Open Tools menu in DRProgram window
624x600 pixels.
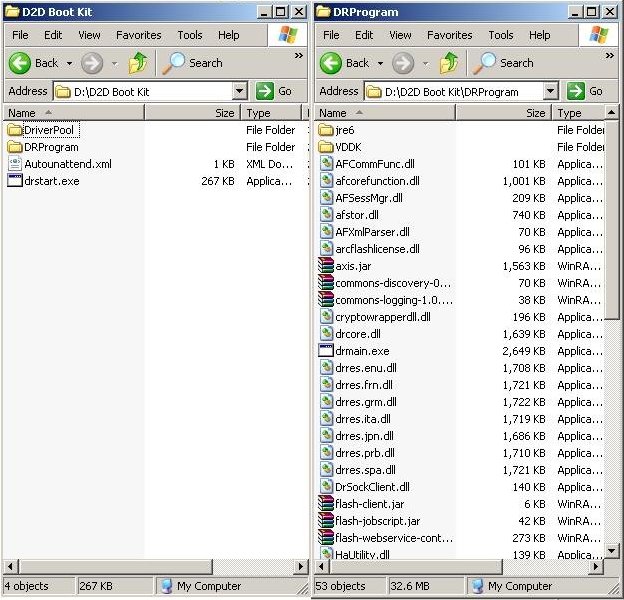501,35
